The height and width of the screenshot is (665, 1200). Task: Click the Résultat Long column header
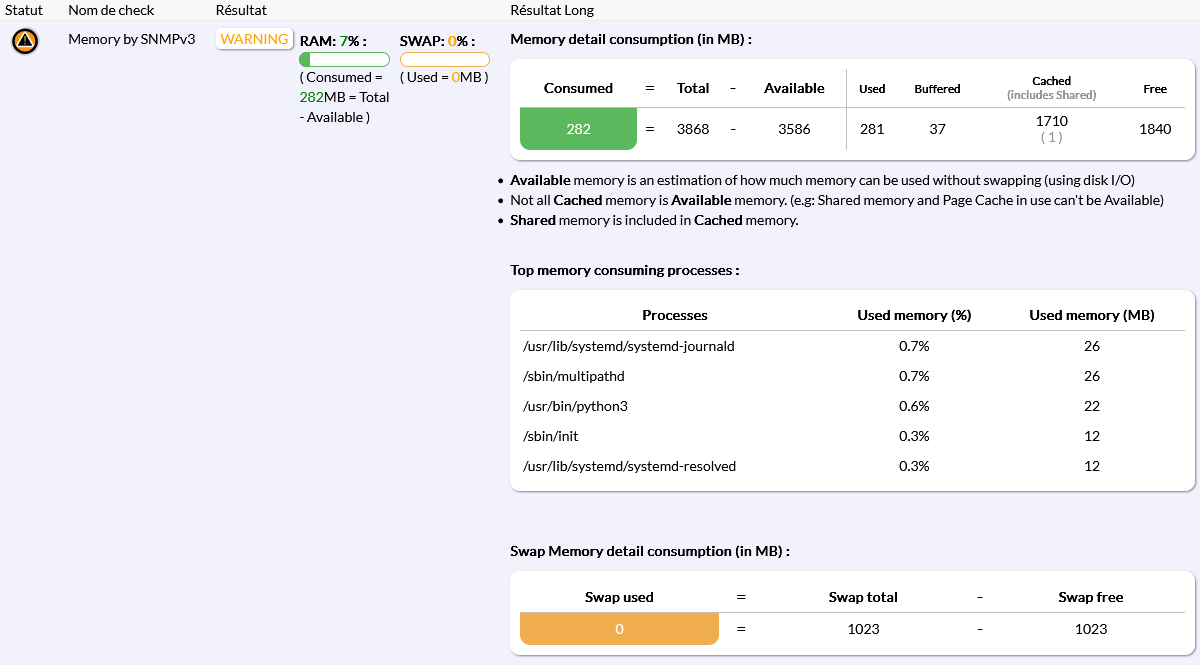pos(552,10)
